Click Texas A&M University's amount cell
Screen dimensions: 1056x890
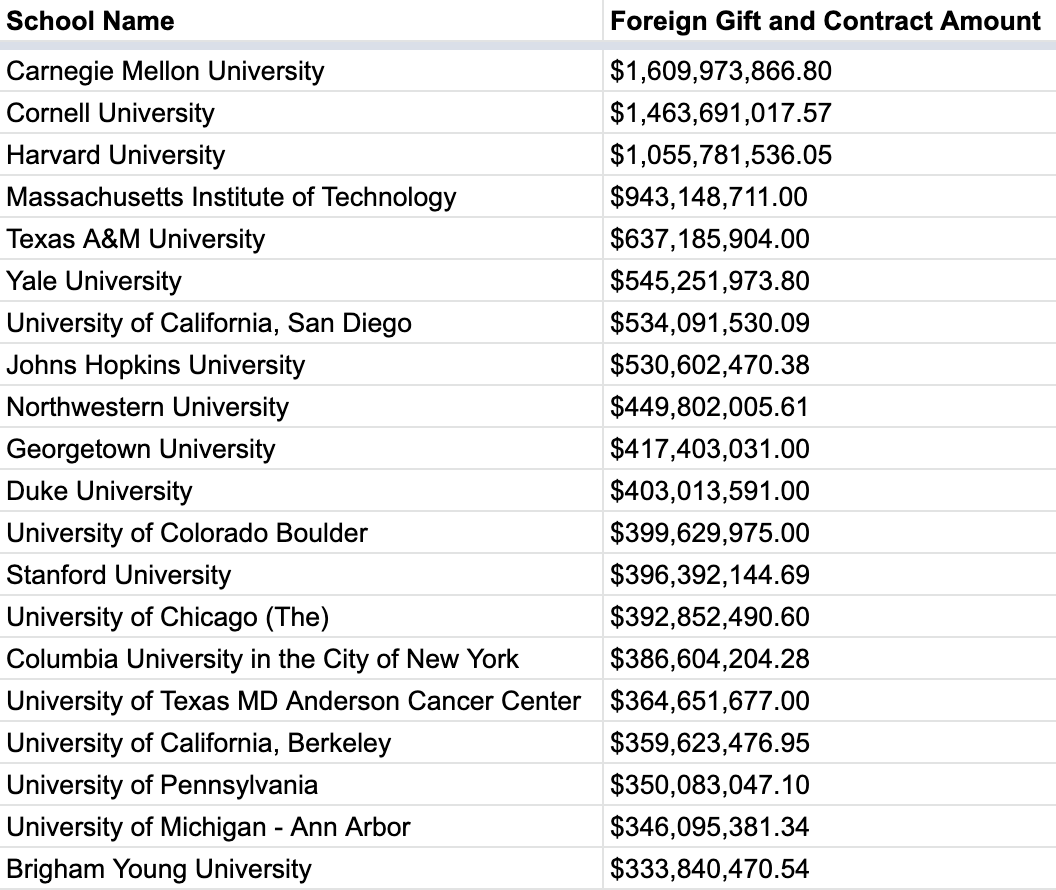pos(710,239)
